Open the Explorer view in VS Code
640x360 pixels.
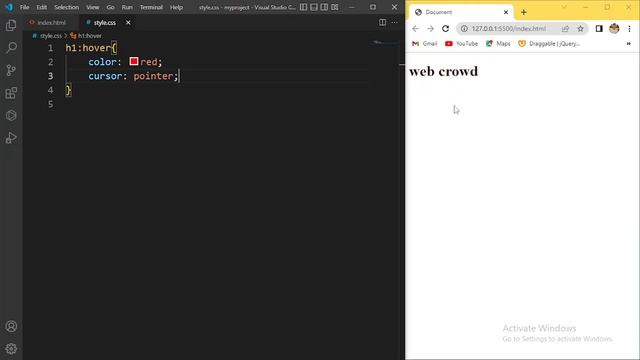click(x=11, y=25)
